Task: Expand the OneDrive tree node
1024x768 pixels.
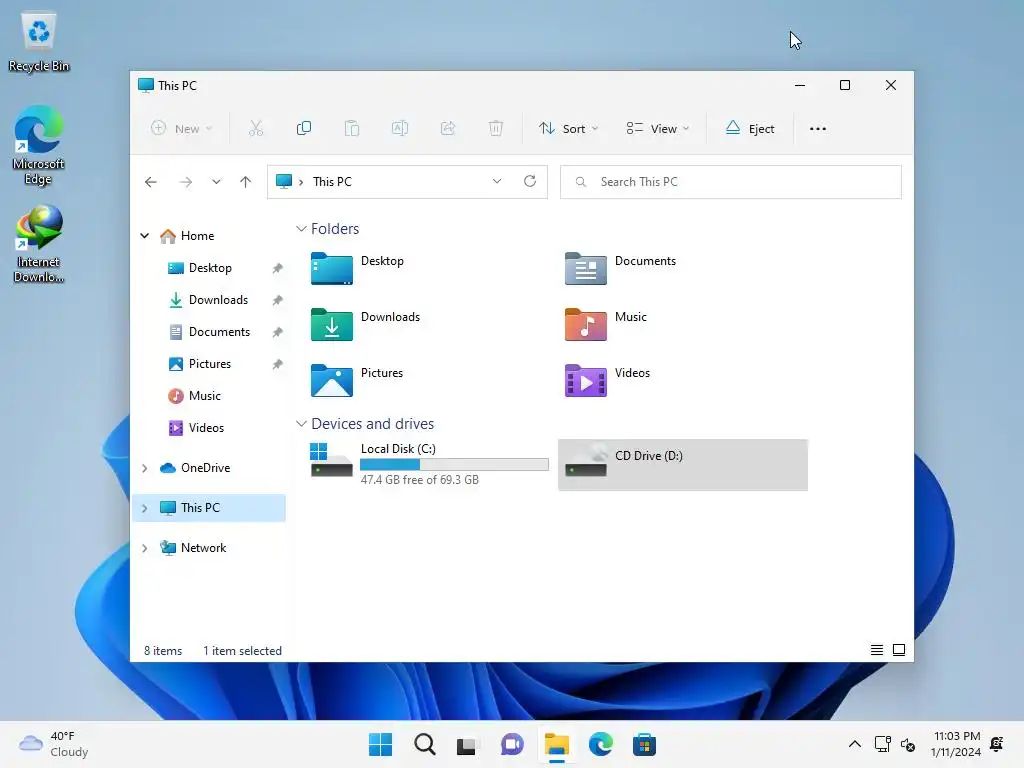Action: coord(144,468)
